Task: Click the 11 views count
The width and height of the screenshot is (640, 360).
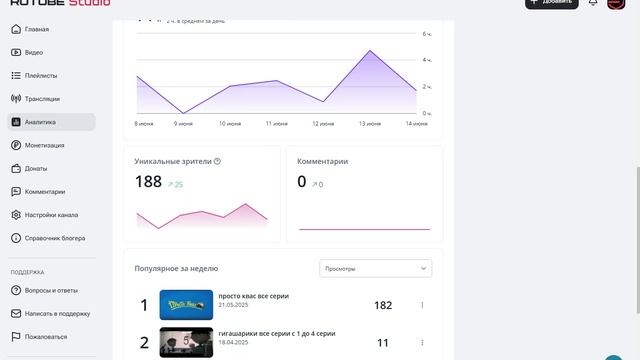Action: (383, 343)
